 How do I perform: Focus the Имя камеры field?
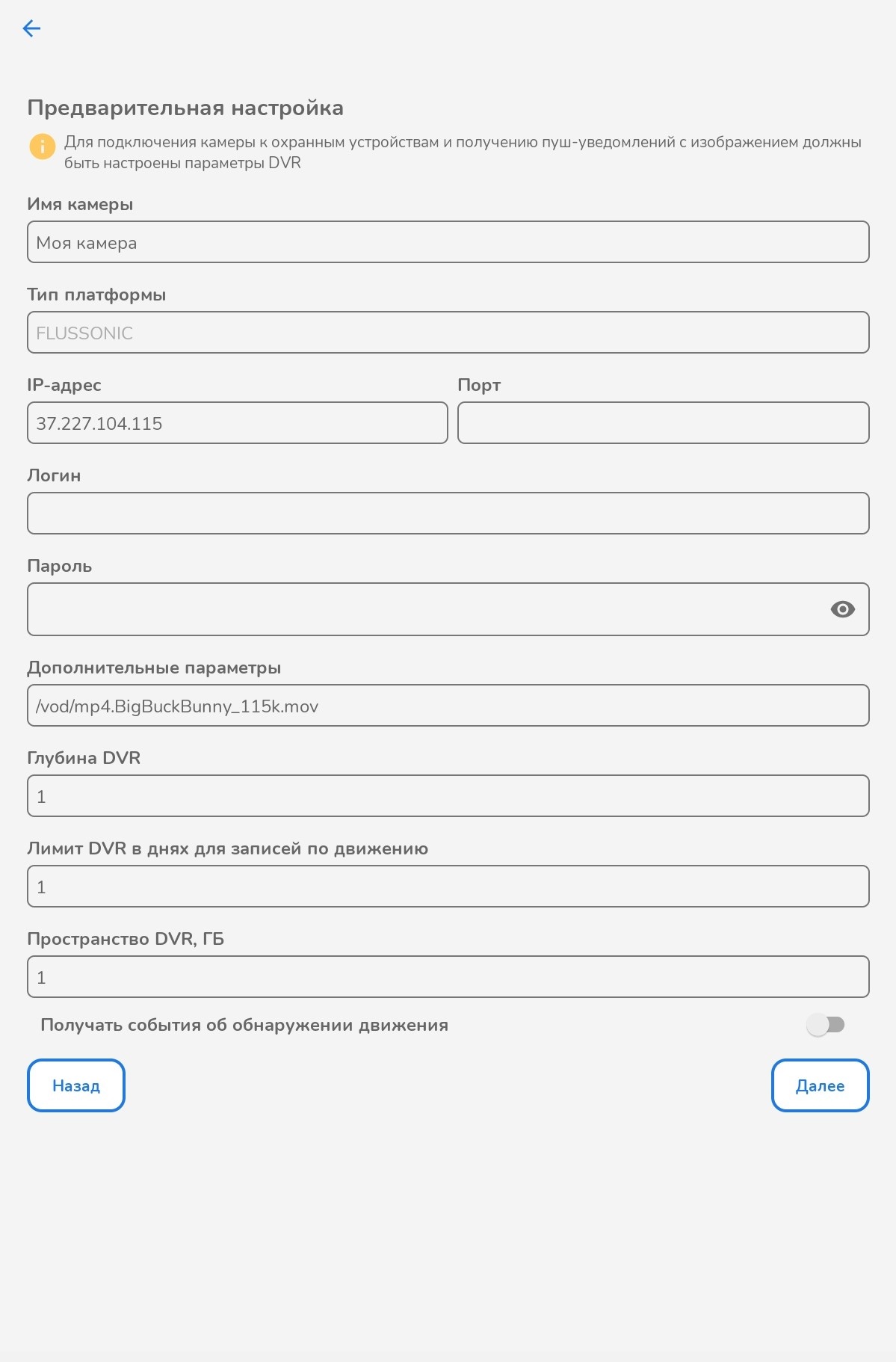(448, 242)
